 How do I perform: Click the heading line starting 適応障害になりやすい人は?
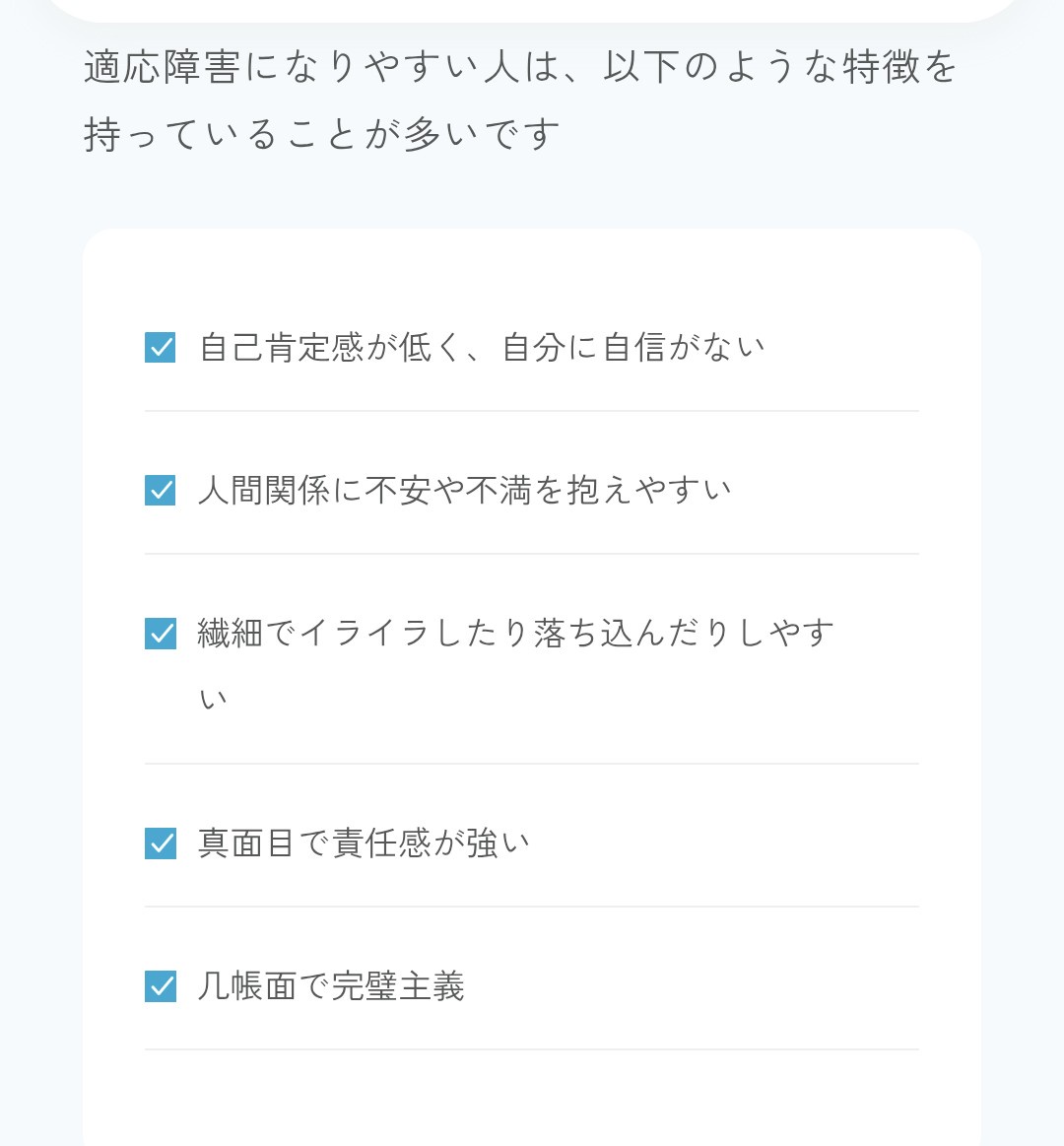[520, 67]
